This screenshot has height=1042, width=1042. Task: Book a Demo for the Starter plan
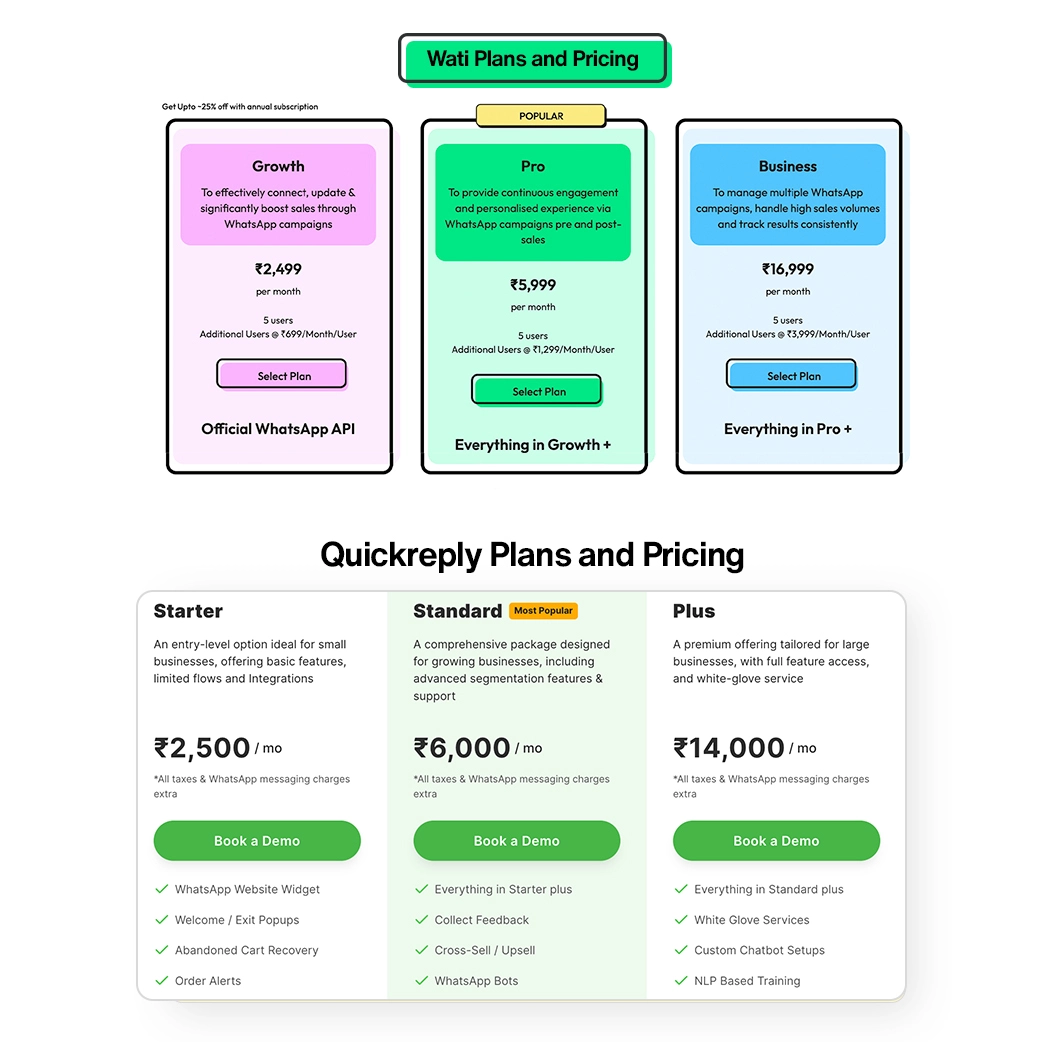point(256,841)
